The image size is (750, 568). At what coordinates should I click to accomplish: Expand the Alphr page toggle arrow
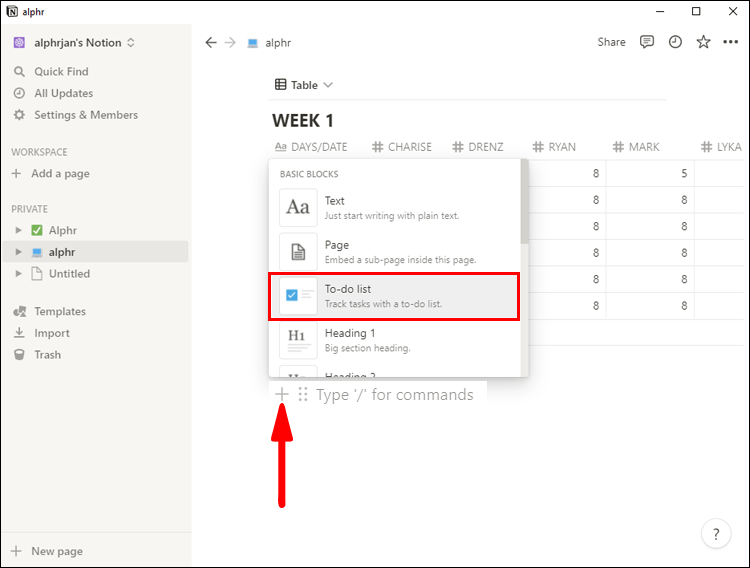[x=18, y=230]
